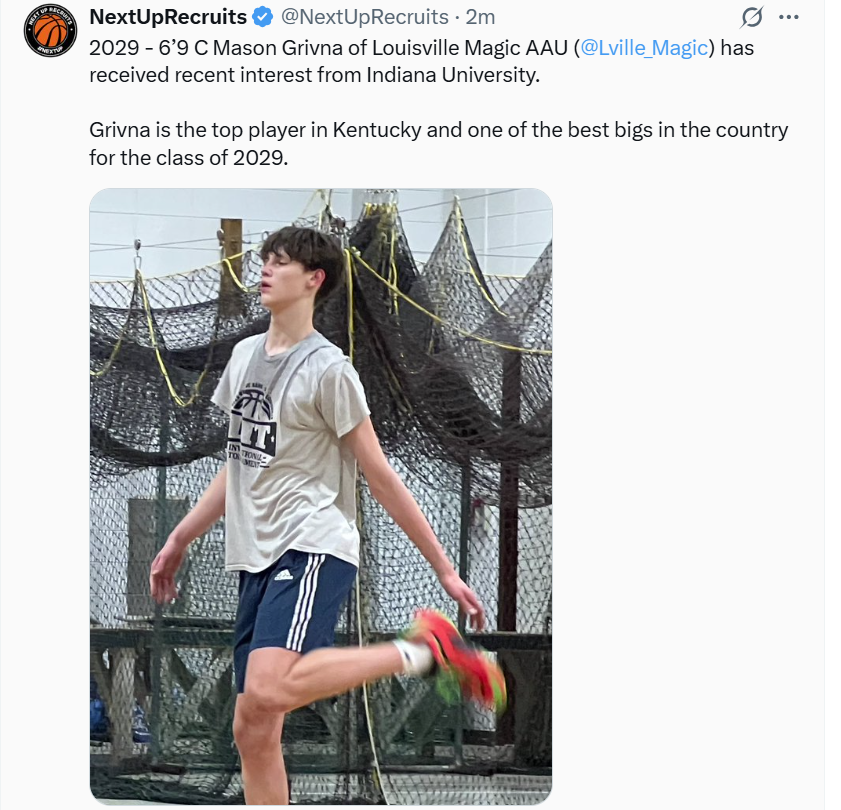Open the three-dot More options menu
The width and height of the screenshot is (841, 810).
(x=789, y=18)
